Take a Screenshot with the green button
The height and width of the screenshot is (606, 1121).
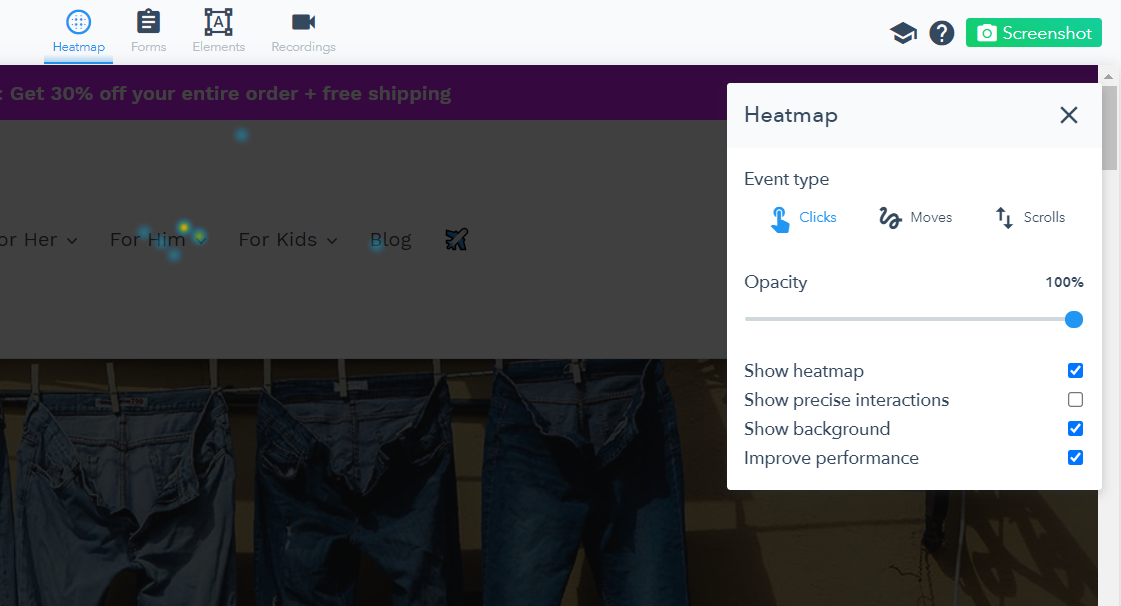coord(1033,33)
